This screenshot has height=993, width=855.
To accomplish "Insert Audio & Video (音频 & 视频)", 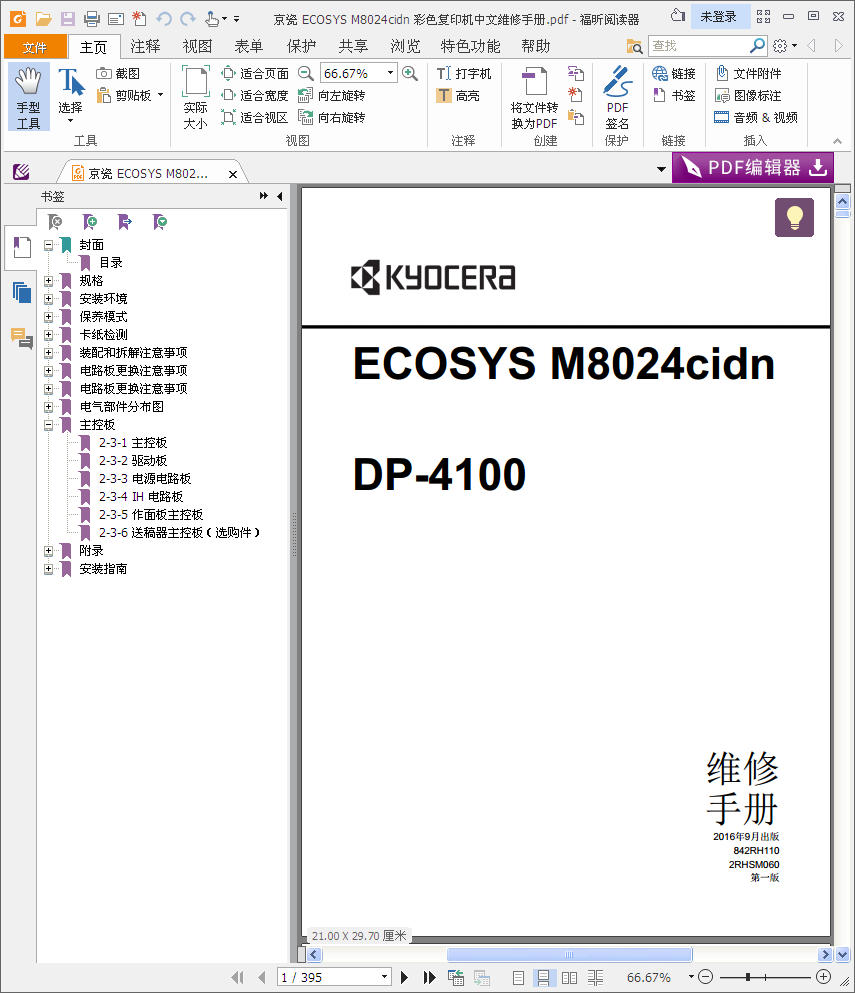I will click(x=756, y=117).
